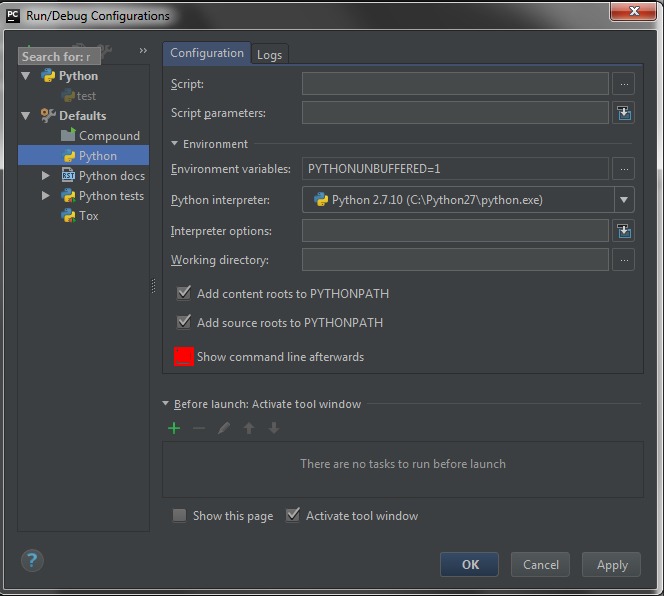Screen dimensions: 664x596
Task: Collapse the Before launch section
Action: 166,404
